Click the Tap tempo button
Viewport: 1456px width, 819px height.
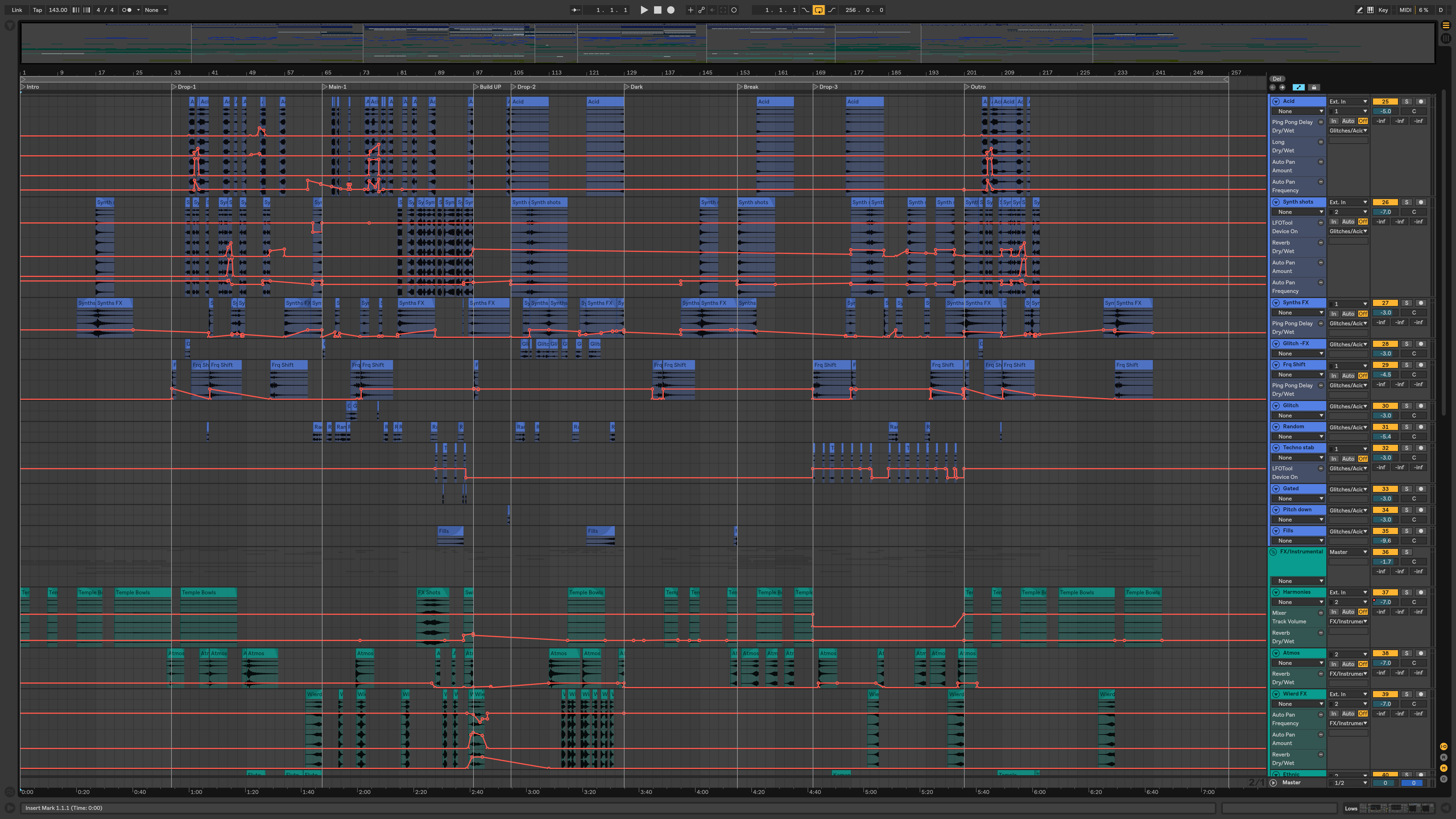click(x=37, y=10)
